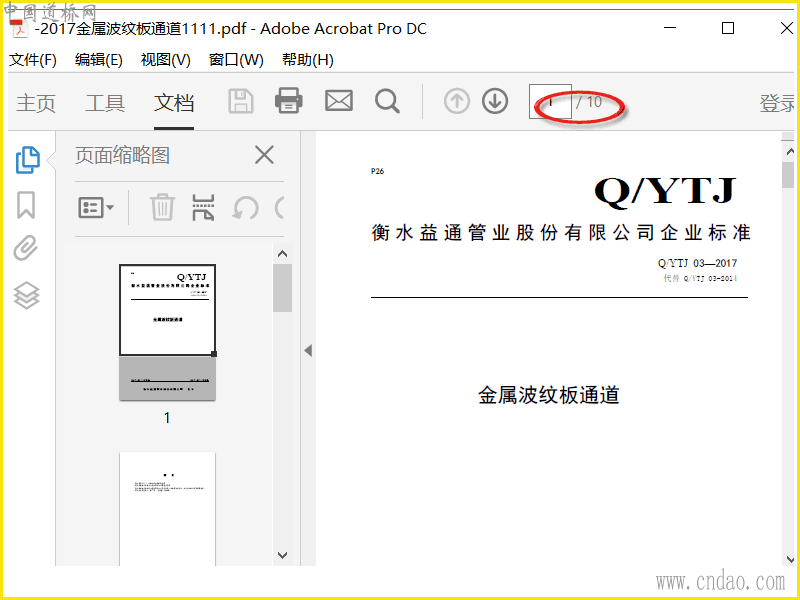This screenshot has height=600, width=800.
Task: Rotate page counterclockwise icon
Action: coord(245,208)
